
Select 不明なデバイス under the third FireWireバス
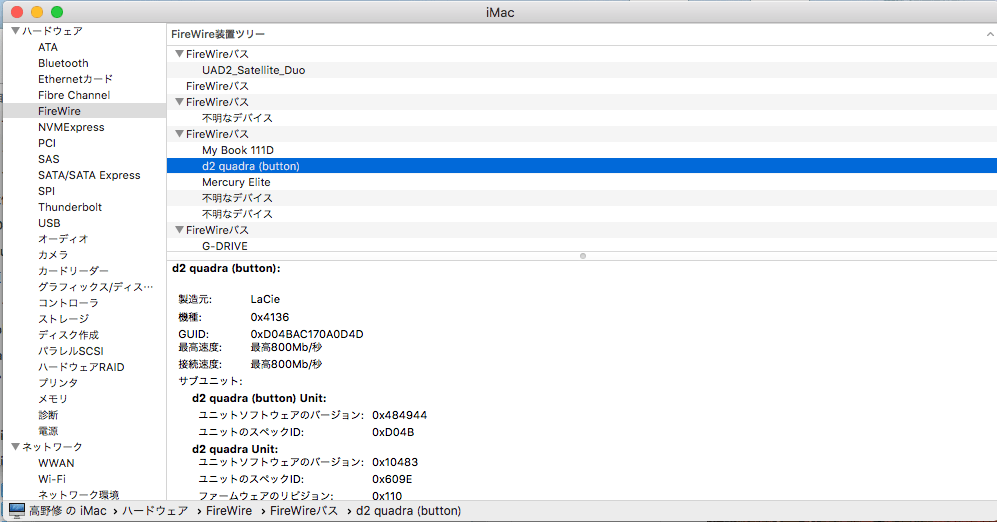click(582, 118)
